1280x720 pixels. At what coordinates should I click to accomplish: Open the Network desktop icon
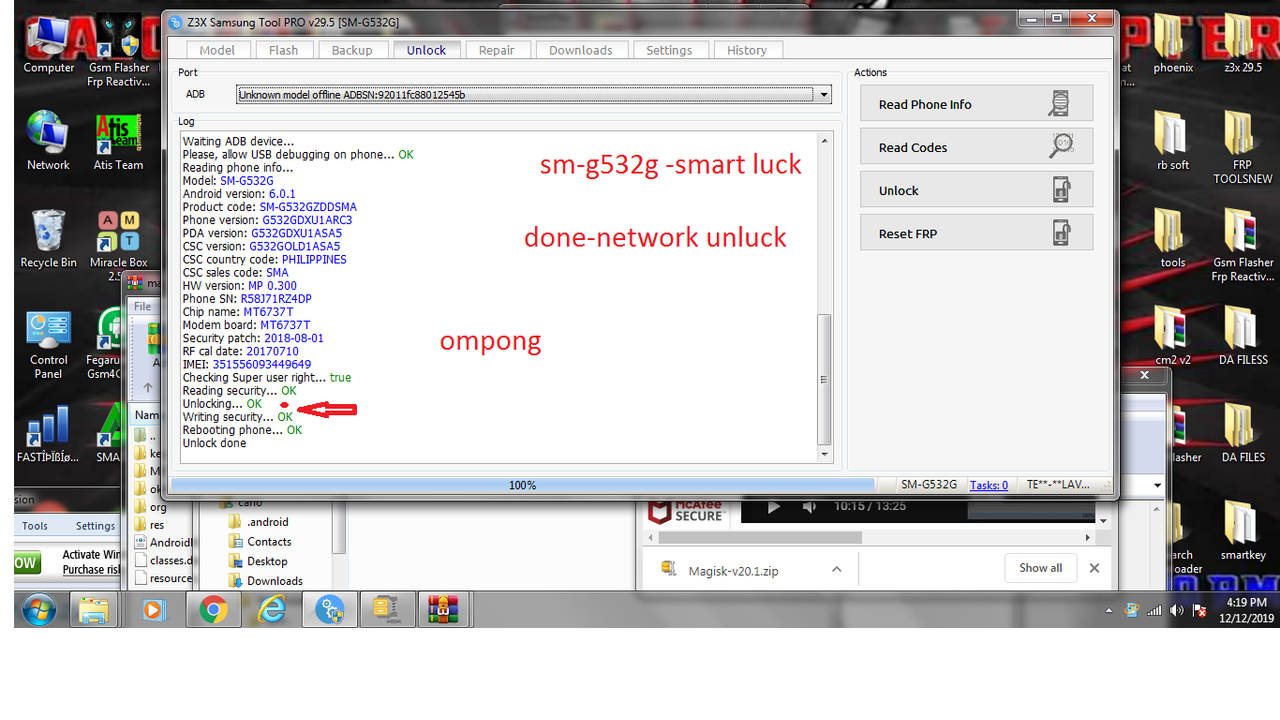[48, 141]
